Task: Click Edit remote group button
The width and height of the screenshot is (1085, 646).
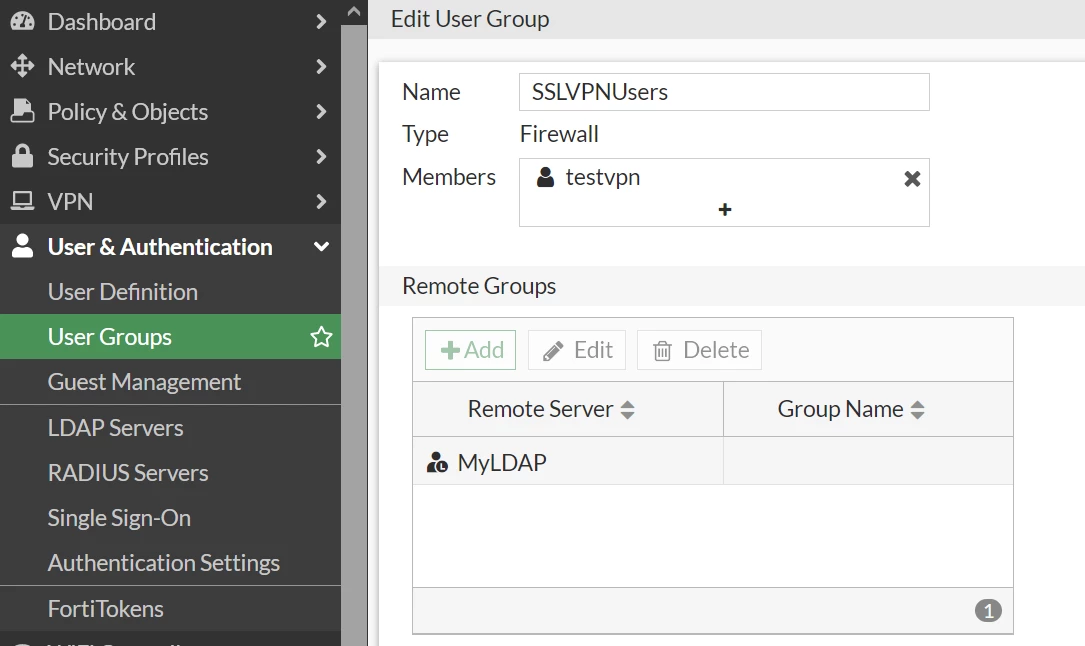Action: coord(577,350)
